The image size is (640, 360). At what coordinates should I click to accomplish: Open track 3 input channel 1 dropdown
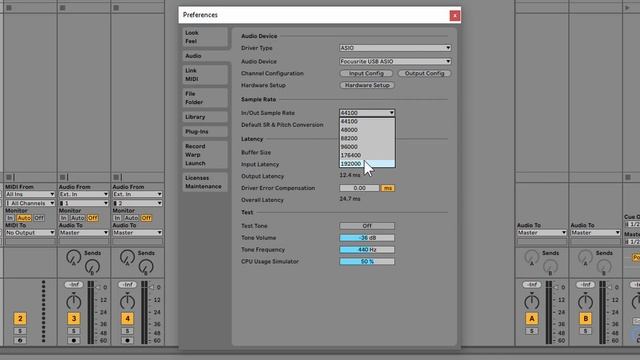[83, 203]
